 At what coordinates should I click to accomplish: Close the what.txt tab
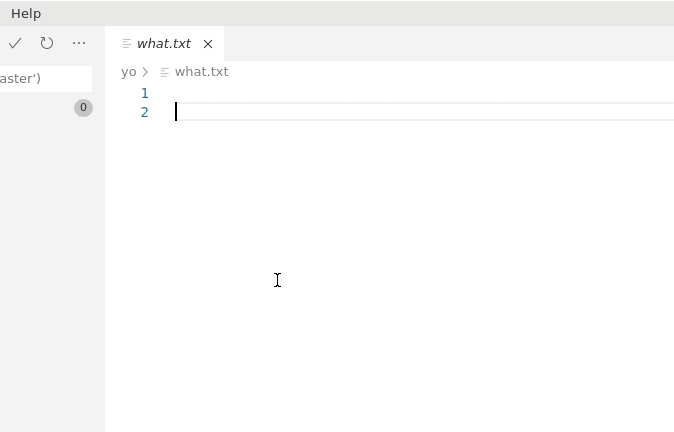[208, 44]
